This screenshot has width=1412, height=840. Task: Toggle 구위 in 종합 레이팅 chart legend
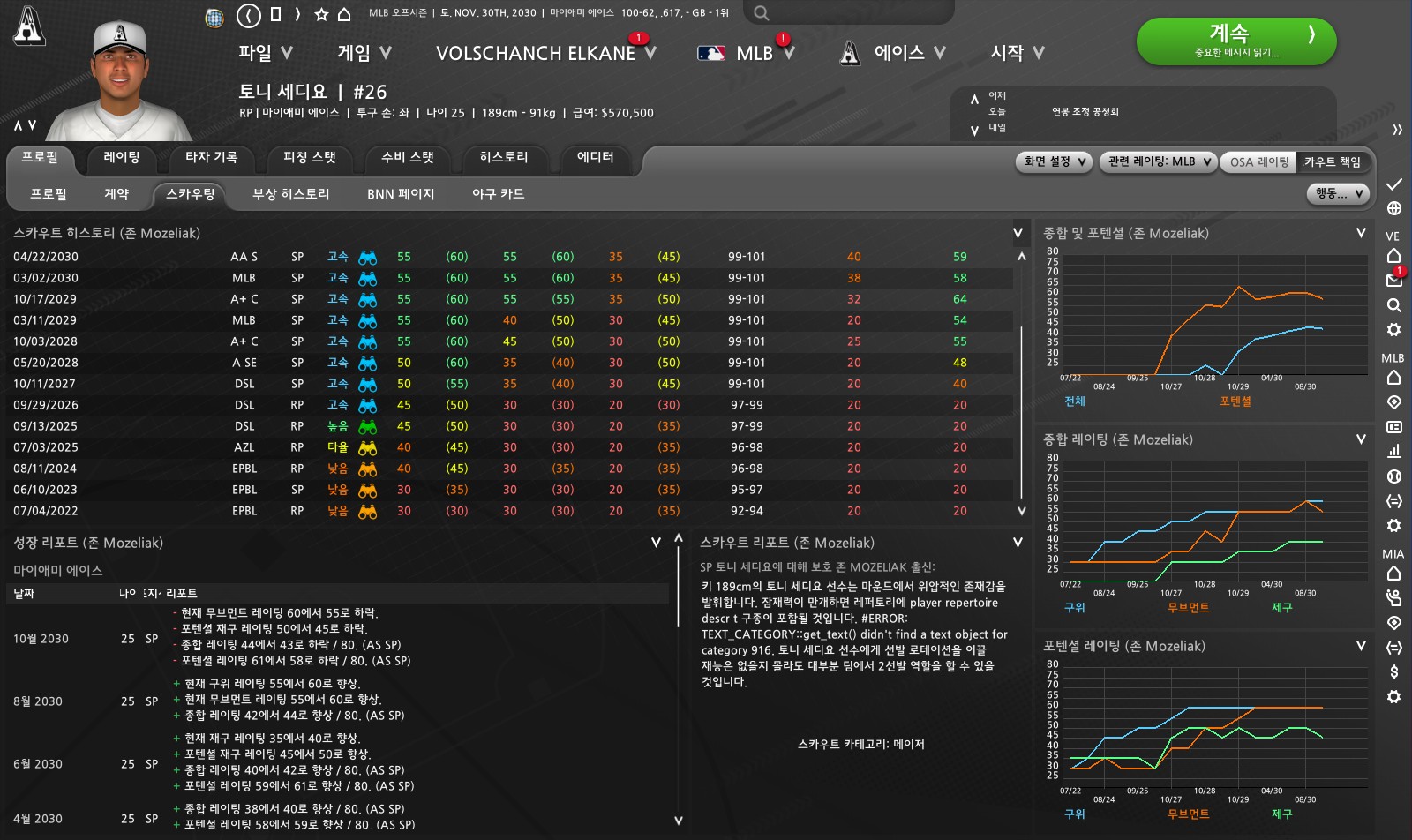click(x=1074, y=608)
